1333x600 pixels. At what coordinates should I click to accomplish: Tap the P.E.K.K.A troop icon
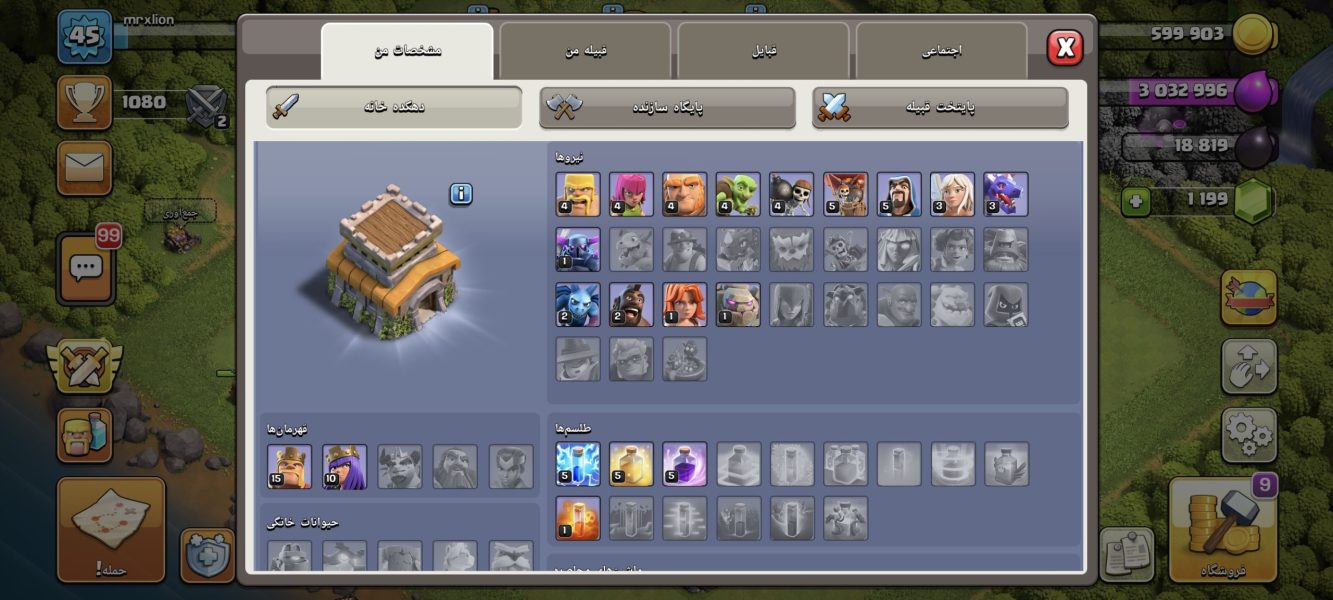coord(578,249)
